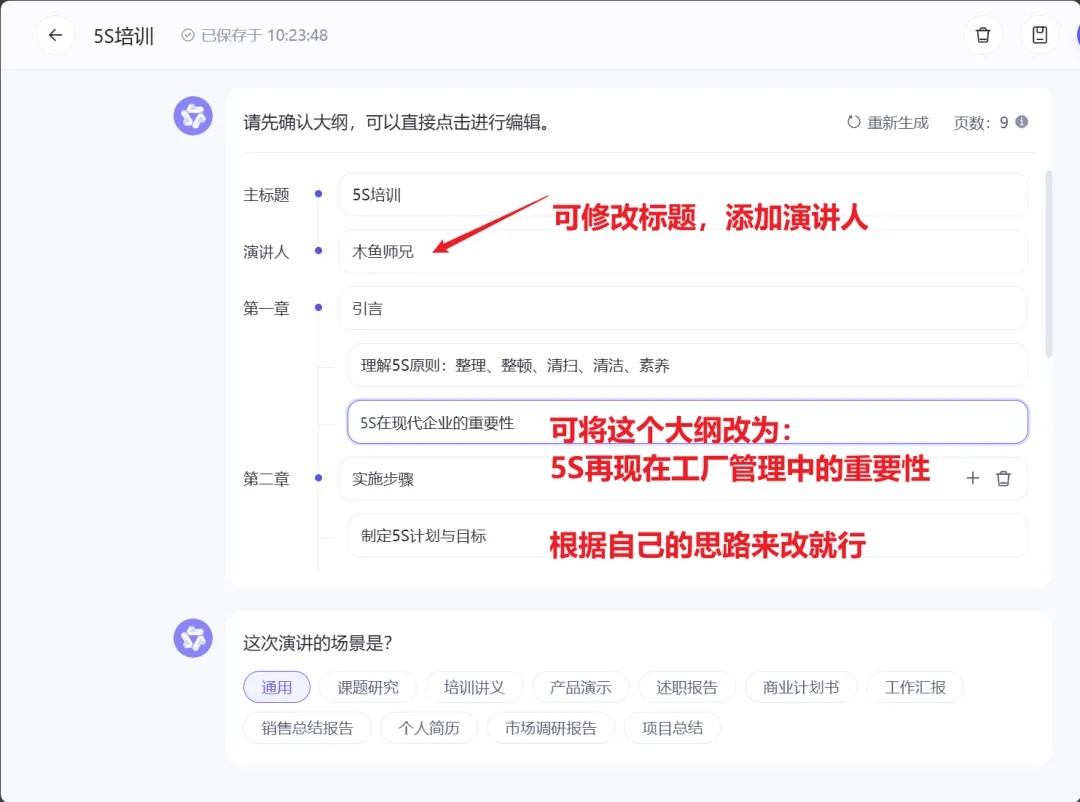
Task: Click the 重新生成 regenerate button
Action: 887,122
